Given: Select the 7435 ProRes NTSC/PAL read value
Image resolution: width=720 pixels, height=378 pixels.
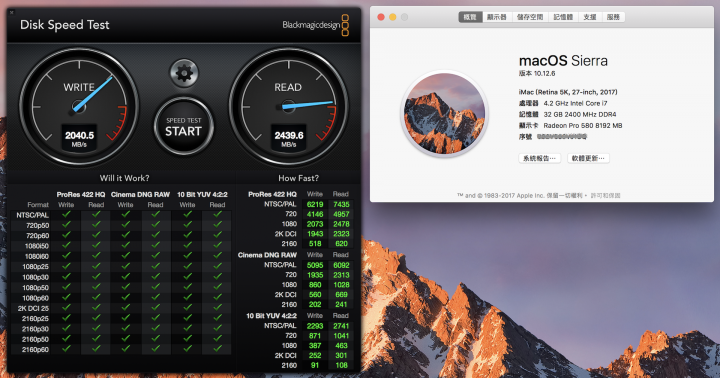Looking at the screenshot, I should (341, 204).
